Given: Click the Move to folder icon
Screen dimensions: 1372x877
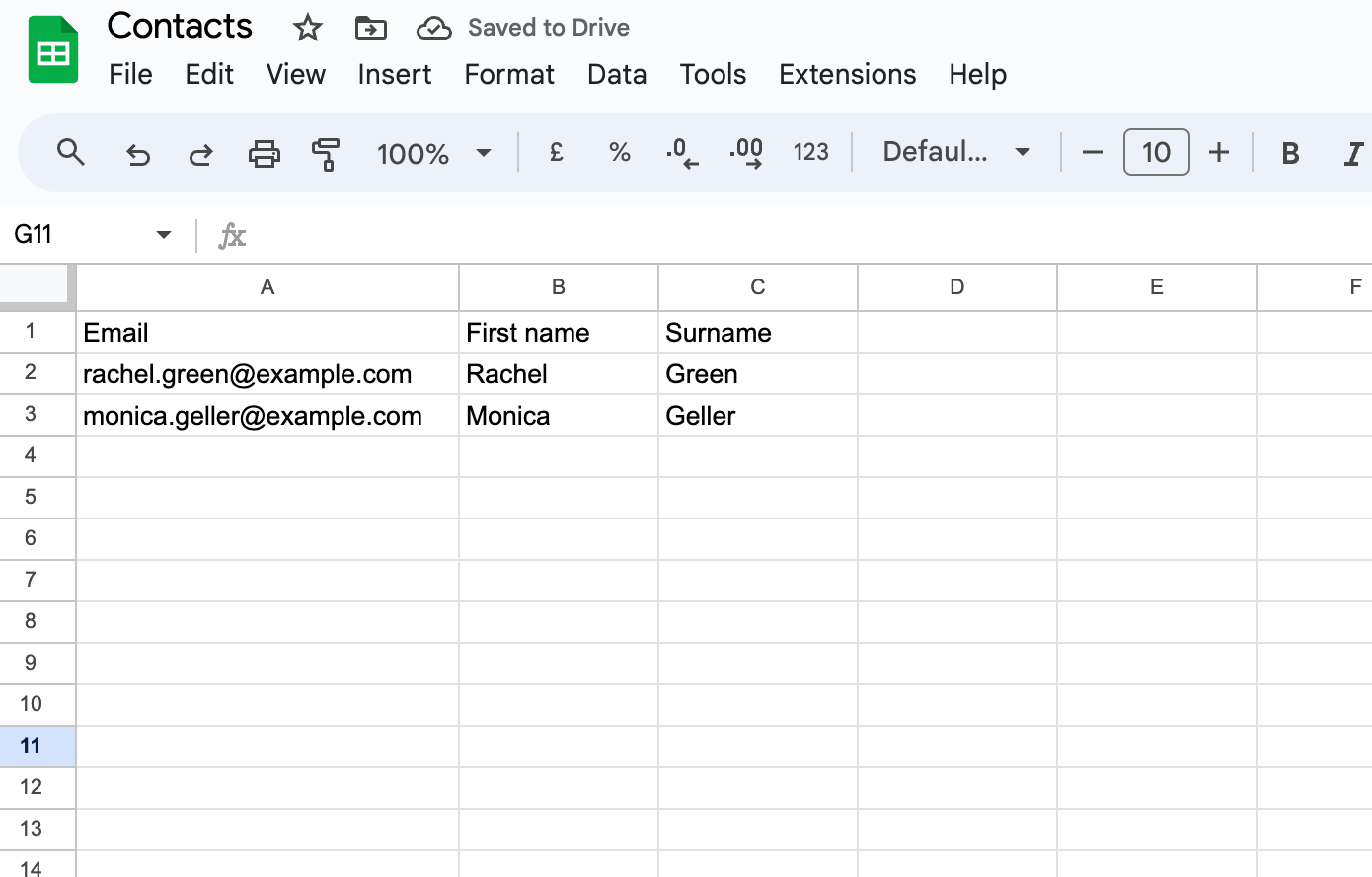Looking at the screenshot, I should (371, 28).
